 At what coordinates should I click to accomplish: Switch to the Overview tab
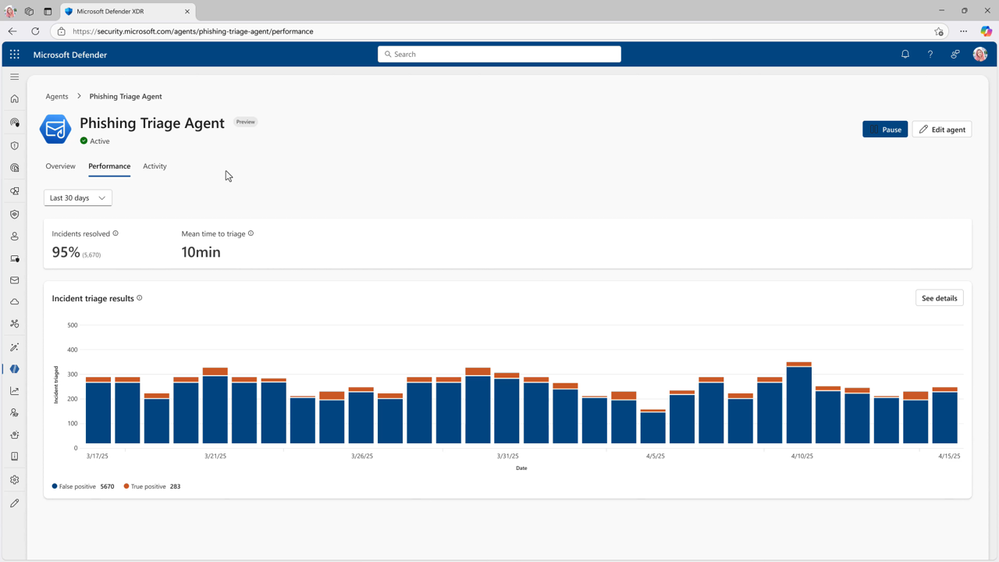click(61, 166)
